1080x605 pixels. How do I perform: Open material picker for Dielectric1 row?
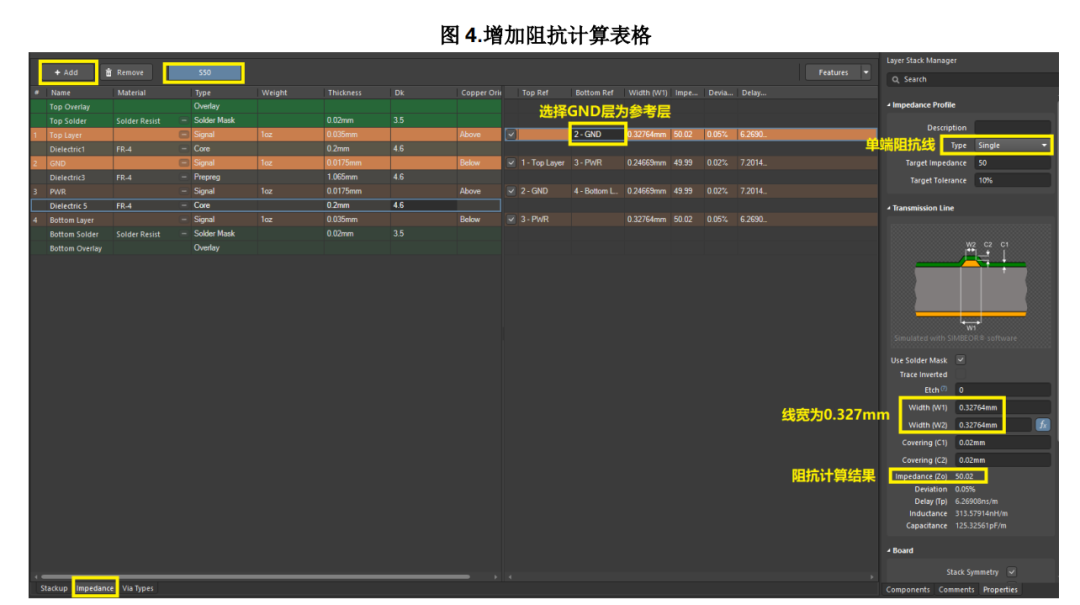point(184,149)
